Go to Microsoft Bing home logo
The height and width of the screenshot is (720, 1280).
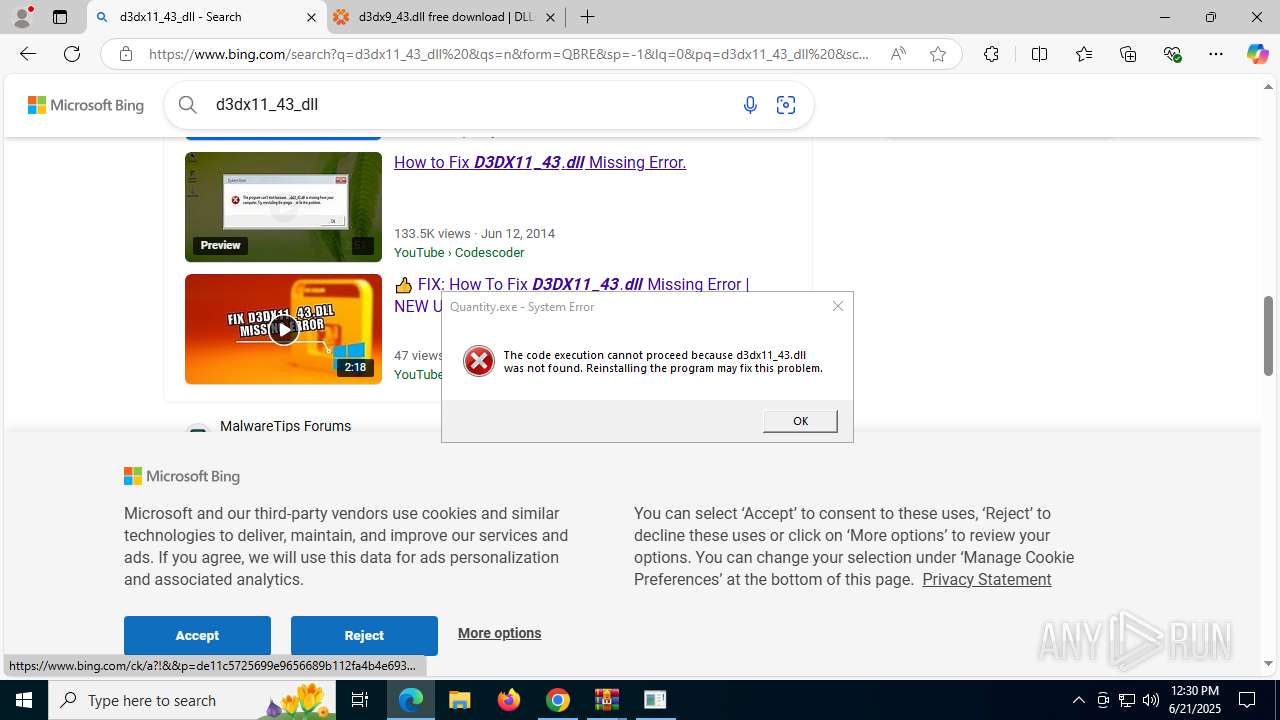pyautogui.click(x=86, y=105)
